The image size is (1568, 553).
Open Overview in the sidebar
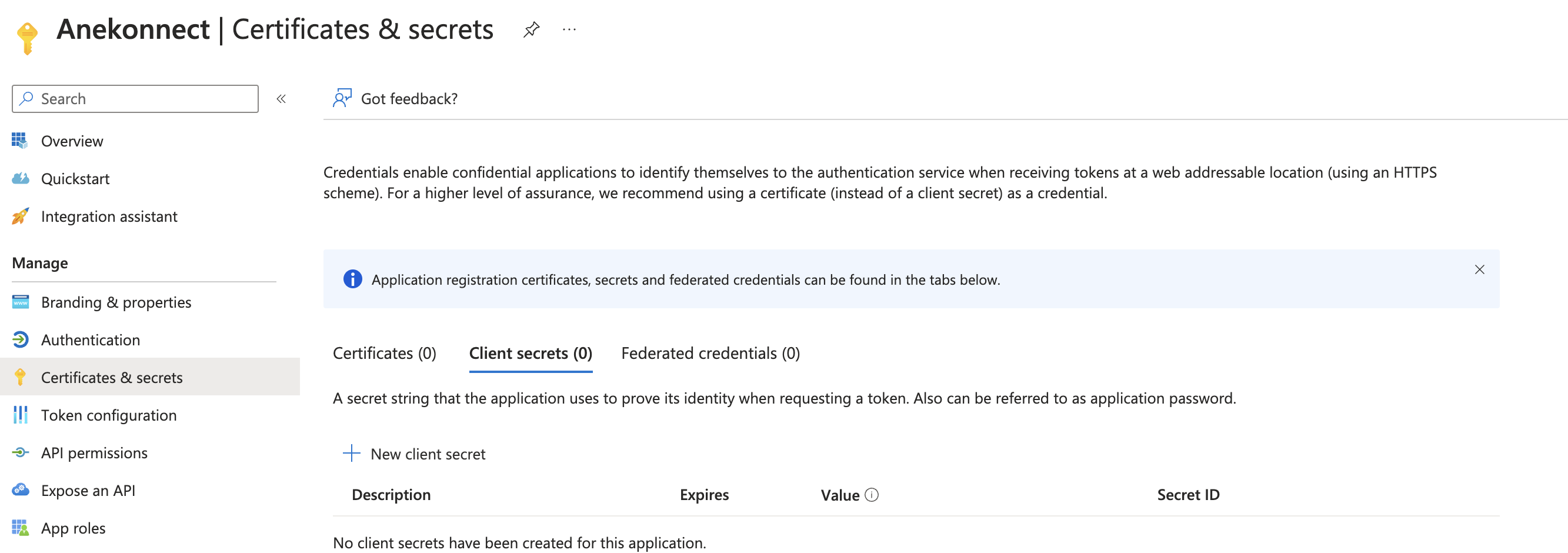72,141
